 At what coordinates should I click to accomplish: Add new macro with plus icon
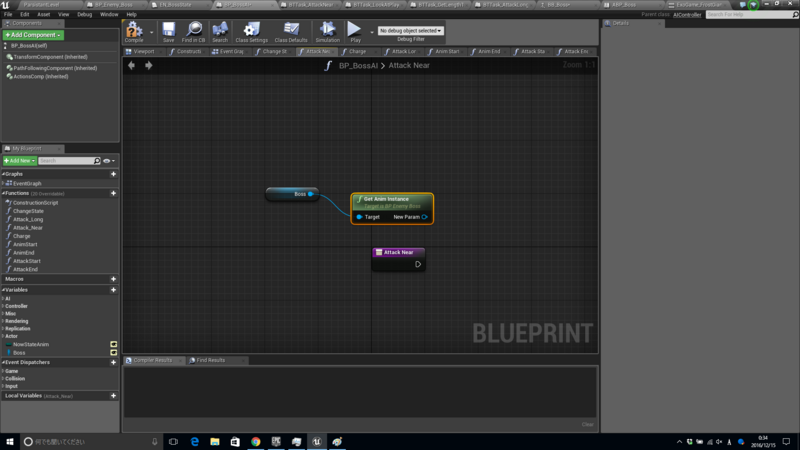pos(113,279)
